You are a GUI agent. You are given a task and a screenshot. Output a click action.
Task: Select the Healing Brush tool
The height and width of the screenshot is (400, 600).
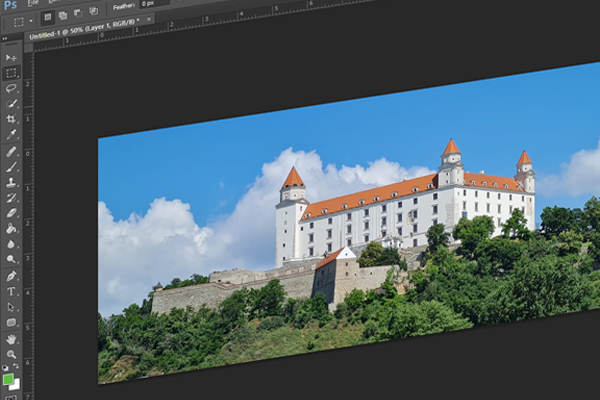11,152
